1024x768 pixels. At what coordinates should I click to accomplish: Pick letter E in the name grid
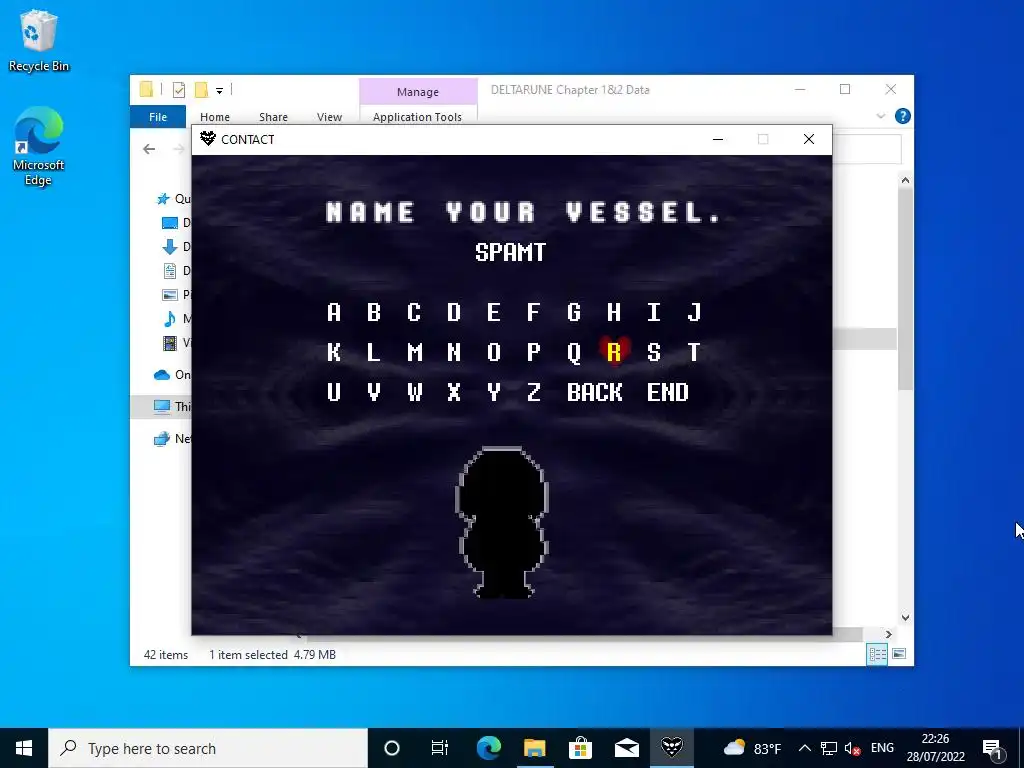494,312
